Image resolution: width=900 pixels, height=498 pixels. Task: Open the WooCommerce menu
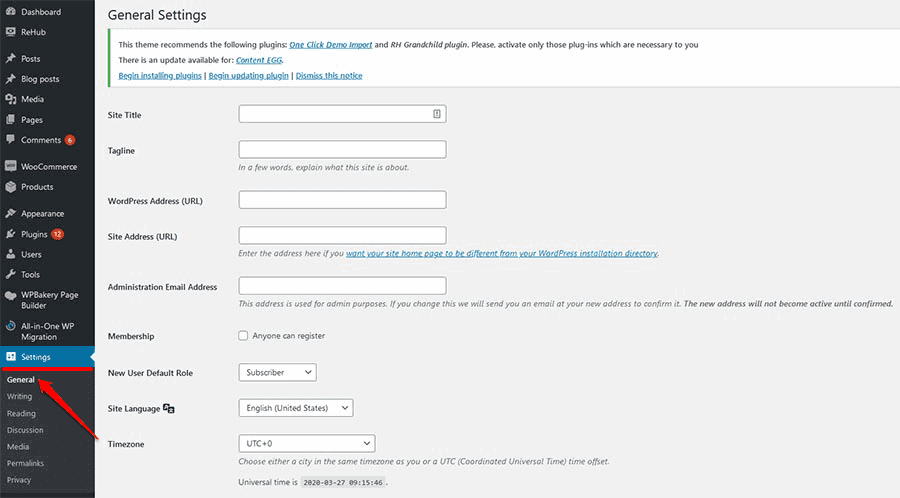tap(49, 166)
